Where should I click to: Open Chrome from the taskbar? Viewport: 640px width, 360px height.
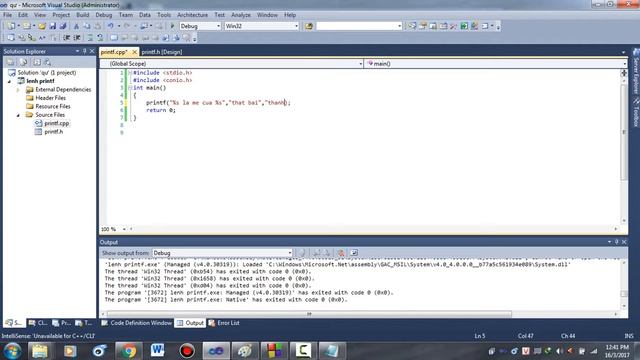[128, 351]
